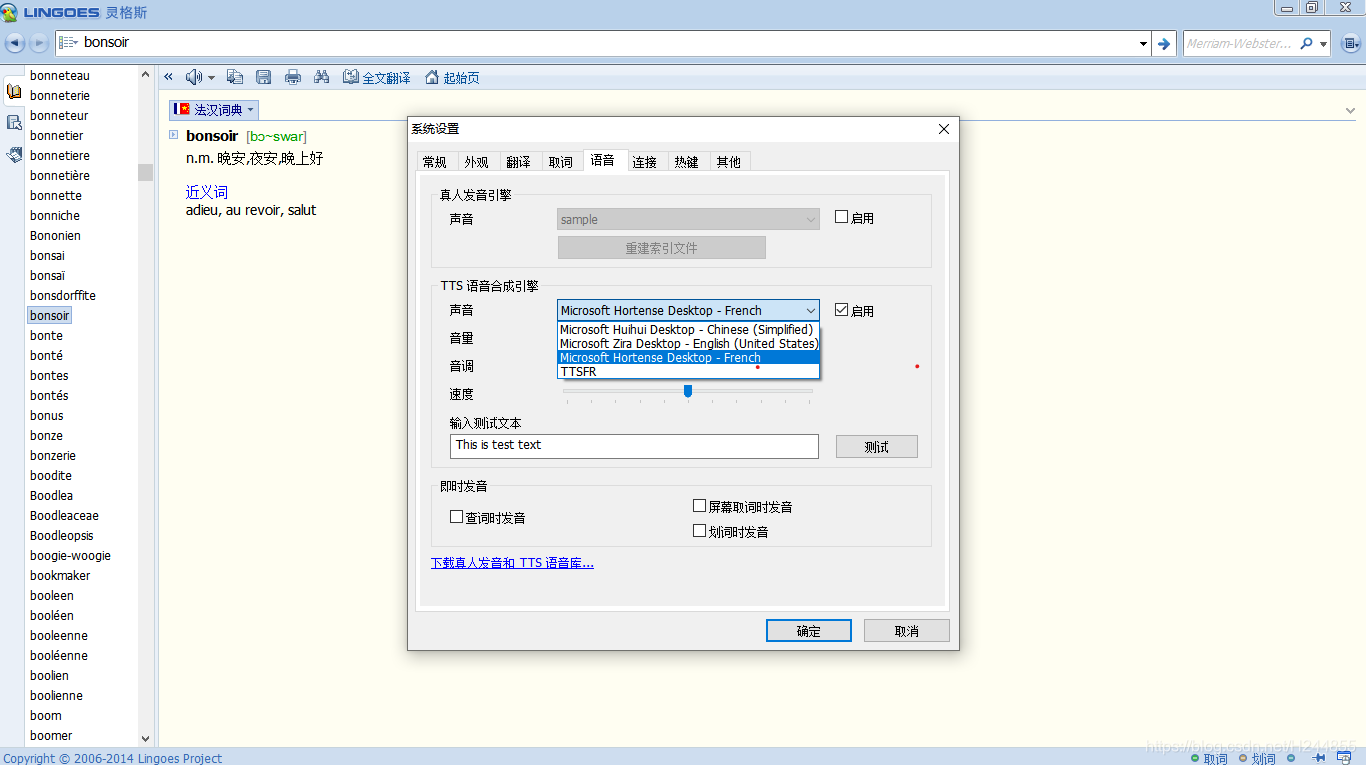This screenshot has height=765, width=1366.
Task: Check the 划词时发音 option
Action: point(699,530)
